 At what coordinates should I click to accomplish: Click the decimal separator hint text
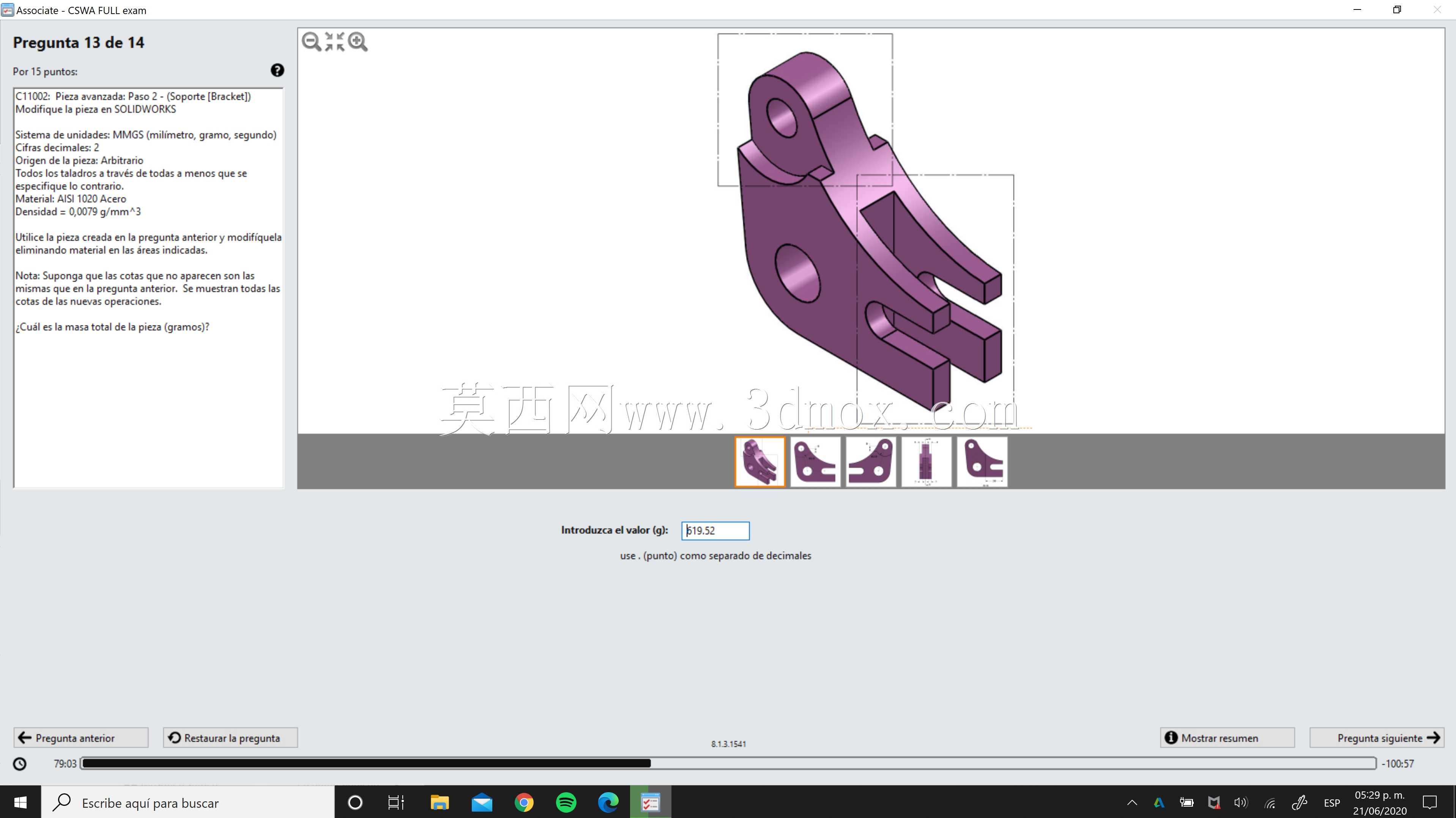tap(715, 556)
